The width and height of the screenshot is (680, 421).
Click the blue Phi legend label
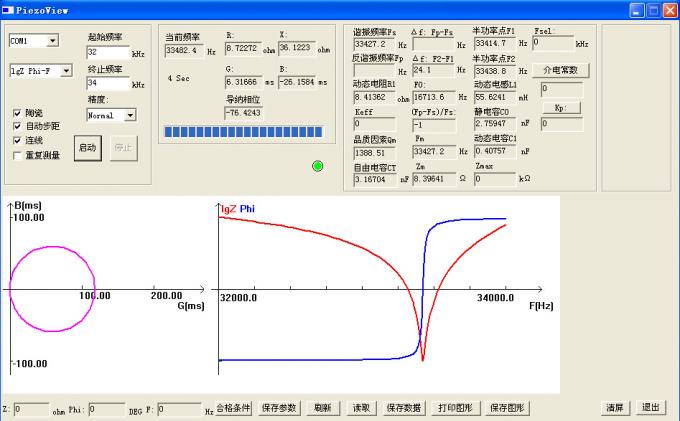pos(247,209)
